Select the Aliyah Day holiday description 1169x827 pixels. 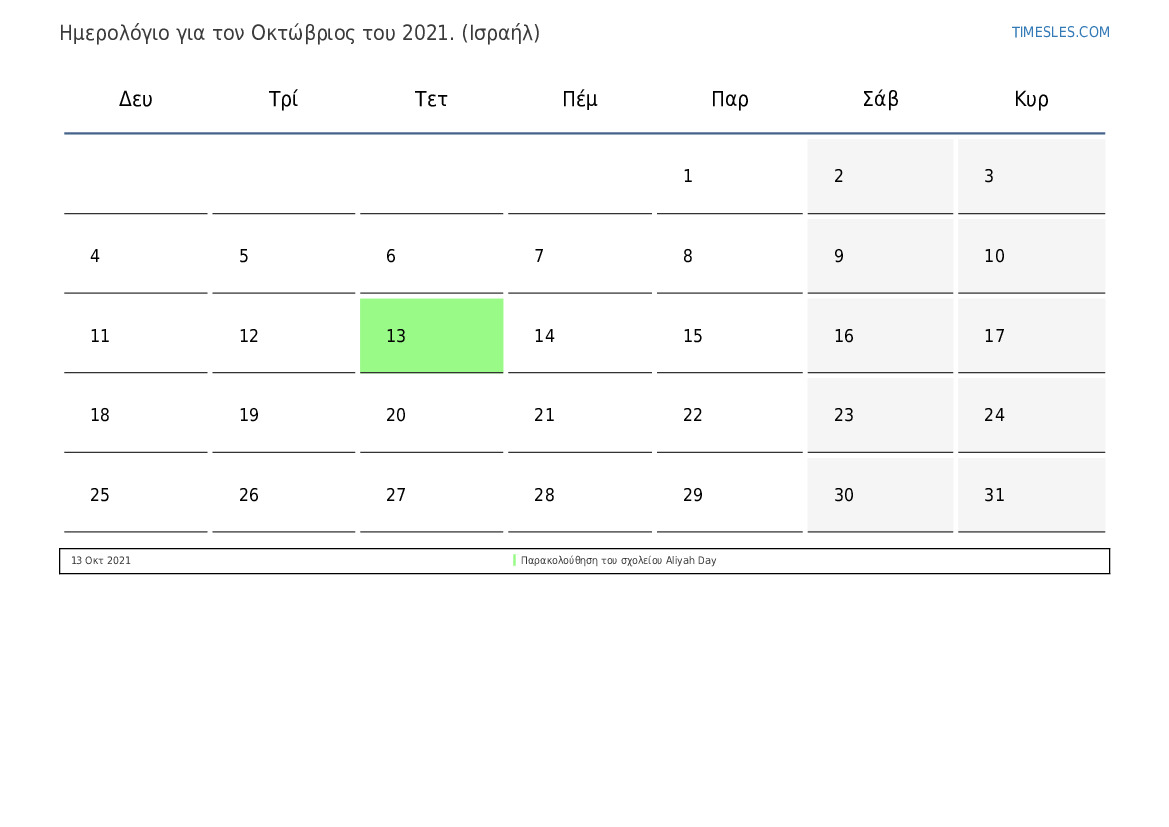pyautogui.click(x=618, y=560)
